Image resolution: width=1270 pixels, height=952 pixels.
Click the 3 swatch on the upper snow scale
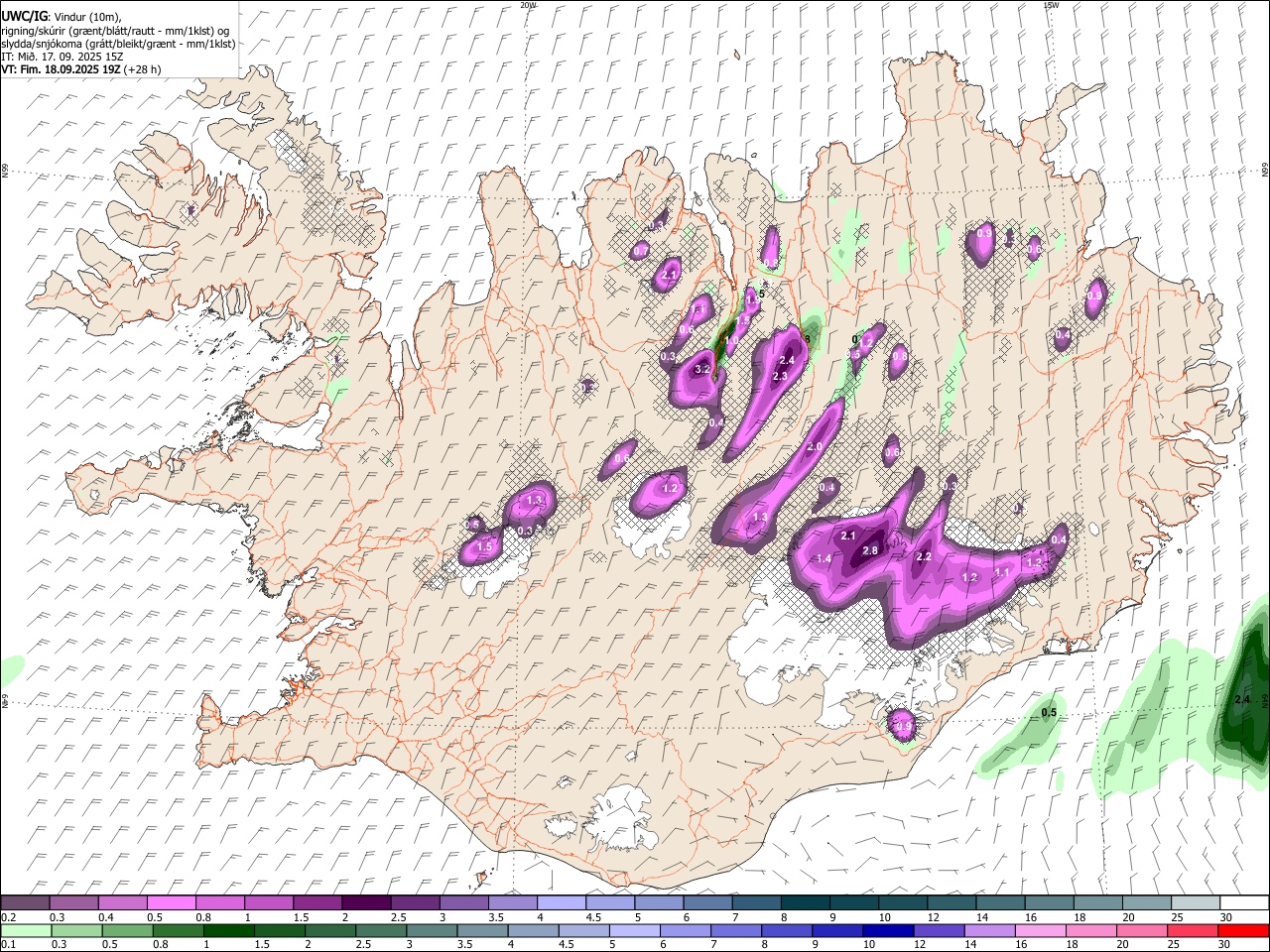coord(463,903)
